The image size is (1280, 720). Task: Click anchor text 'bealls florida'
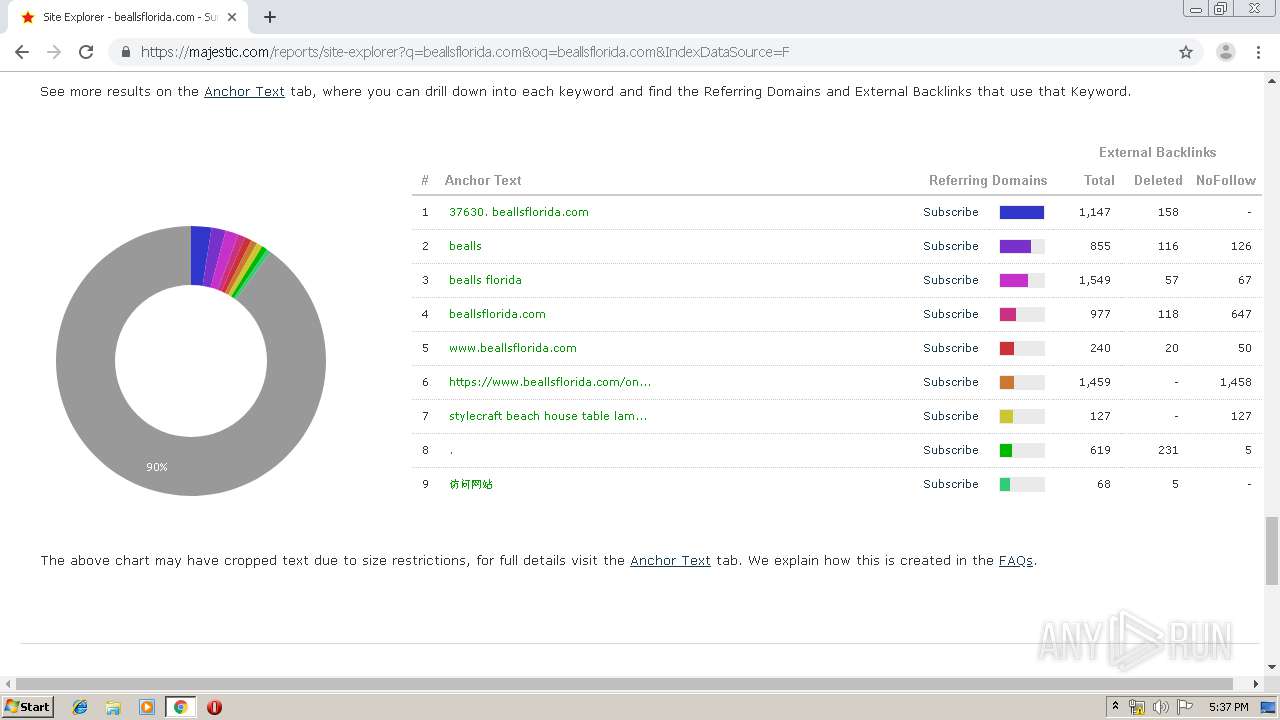(x=485, y=280)
